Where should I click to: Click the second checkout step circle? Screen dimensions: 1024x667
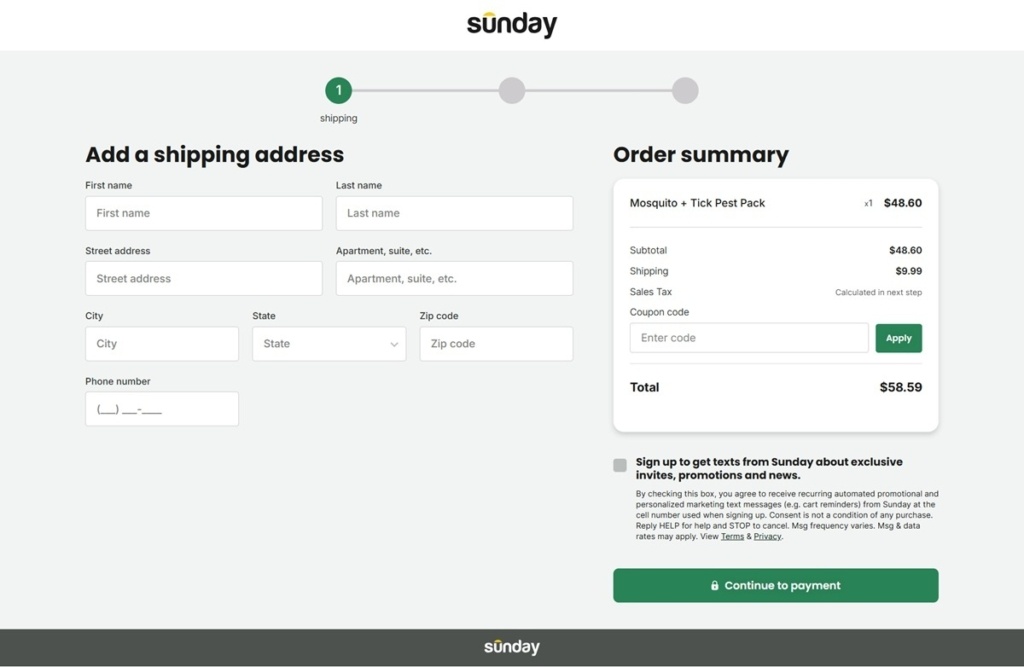[x=512, y=90]
